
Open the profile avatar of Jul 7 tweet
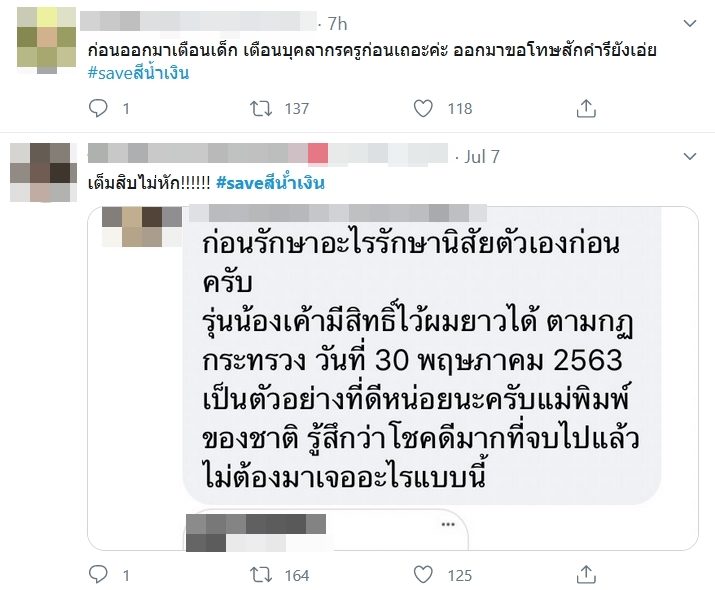[x=43, y=172]
